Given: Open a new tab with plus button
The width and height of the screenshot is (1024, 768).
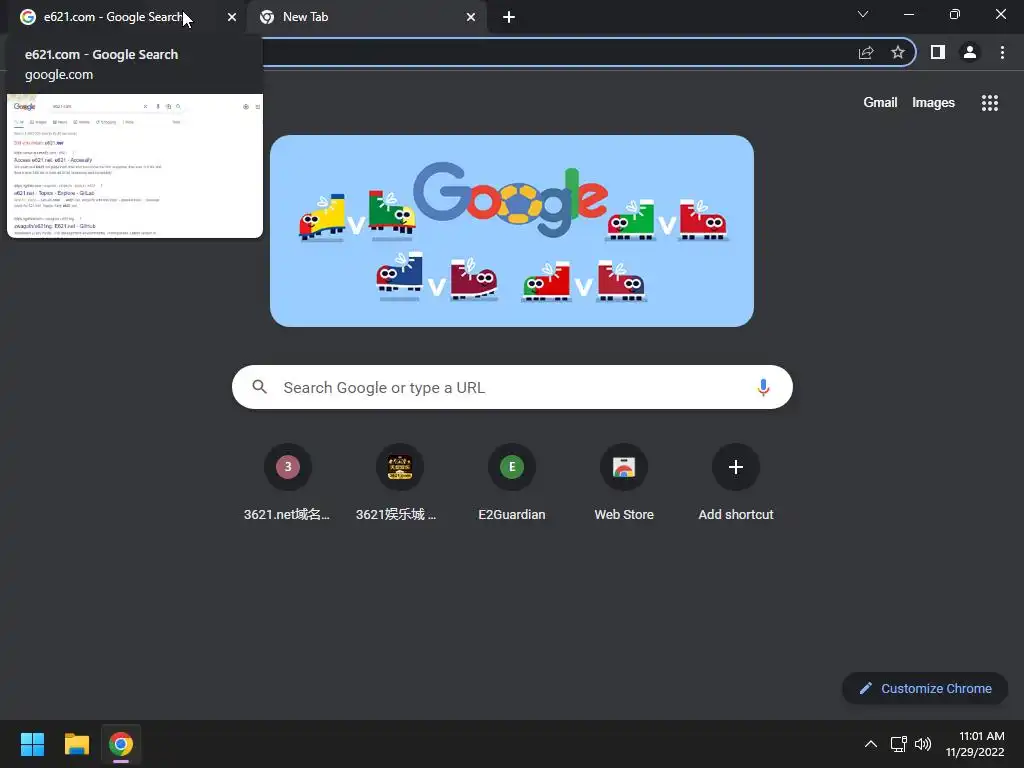Looking at the screenshot, I should pos(509,17).
